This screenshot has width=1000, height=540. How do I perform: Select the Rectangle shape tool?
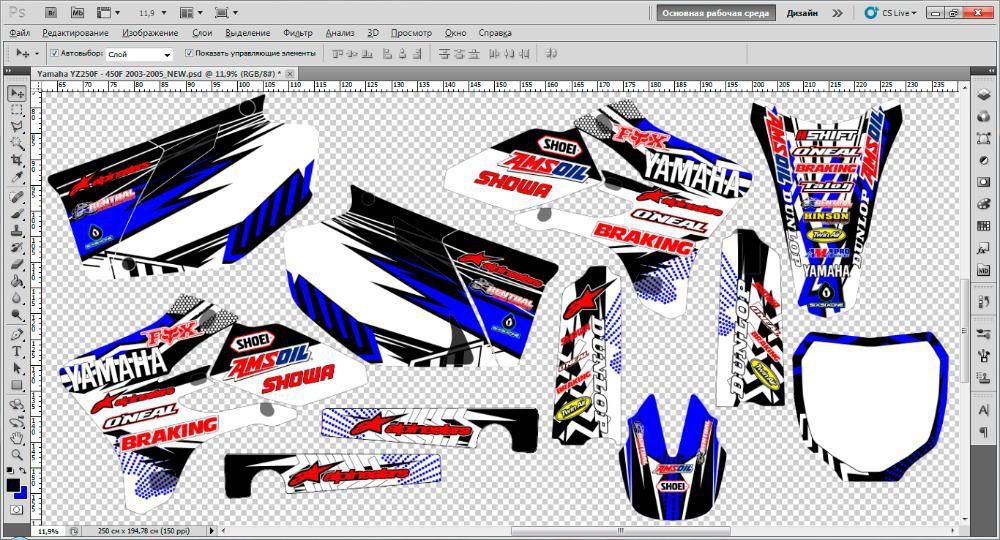[17, 384]
